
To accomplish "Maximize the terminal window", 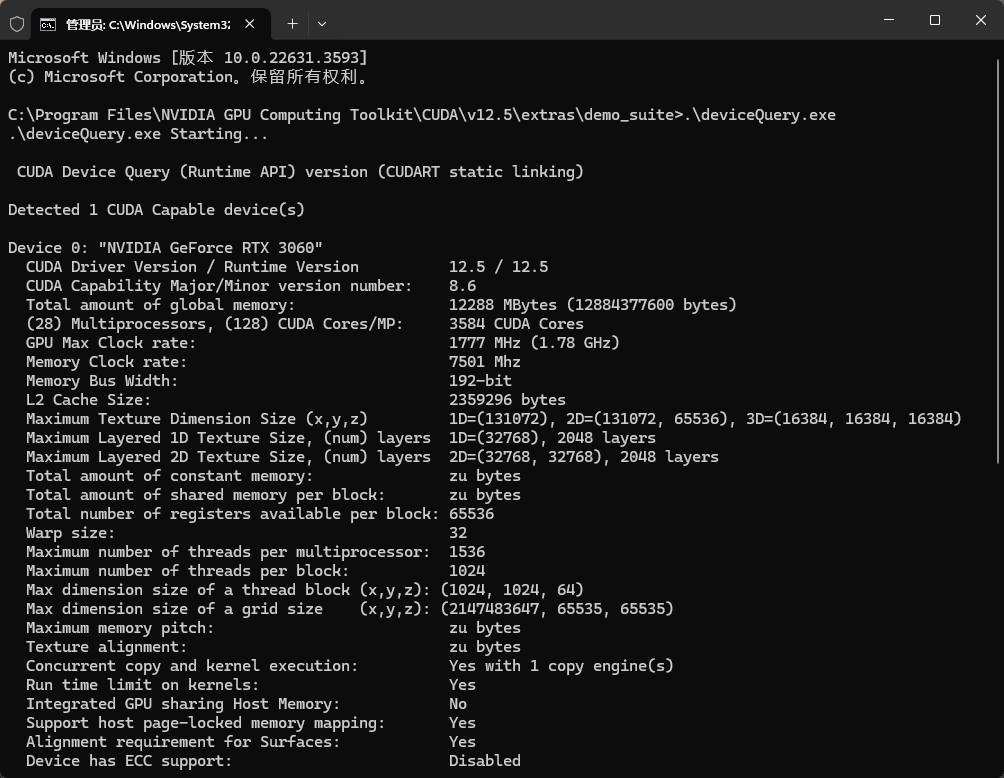I will 935,20.
